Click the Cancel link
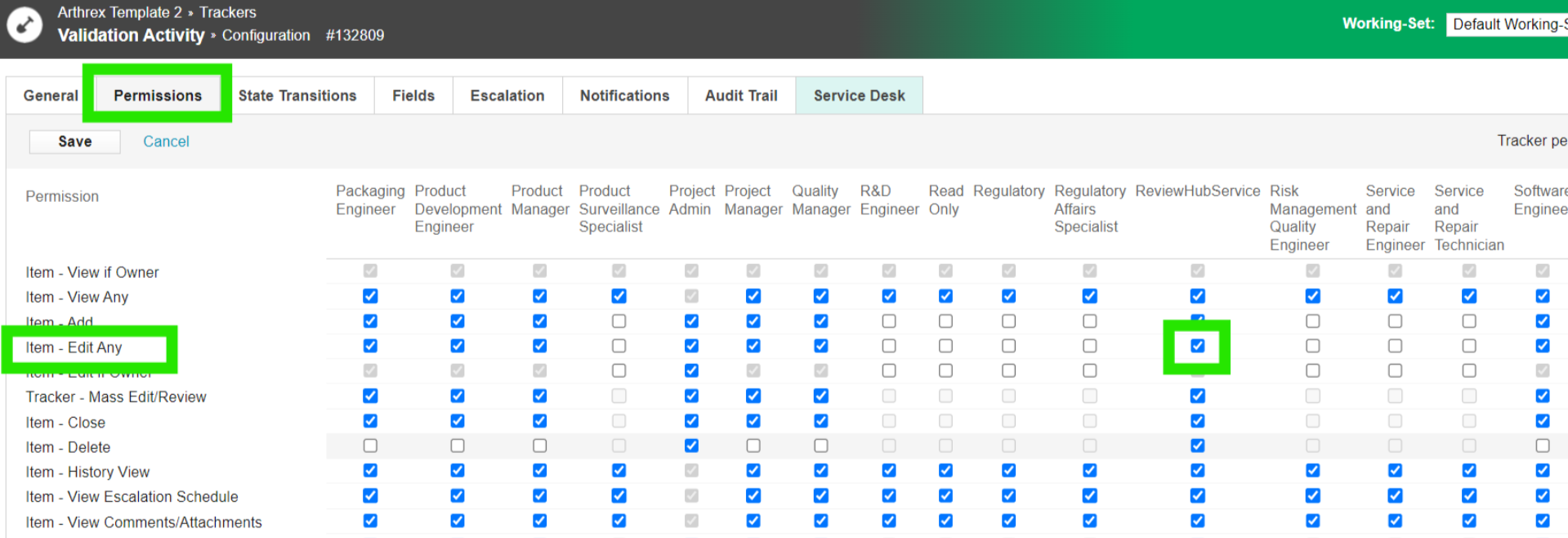This screenshot has height=538, width=1568. 166,141
